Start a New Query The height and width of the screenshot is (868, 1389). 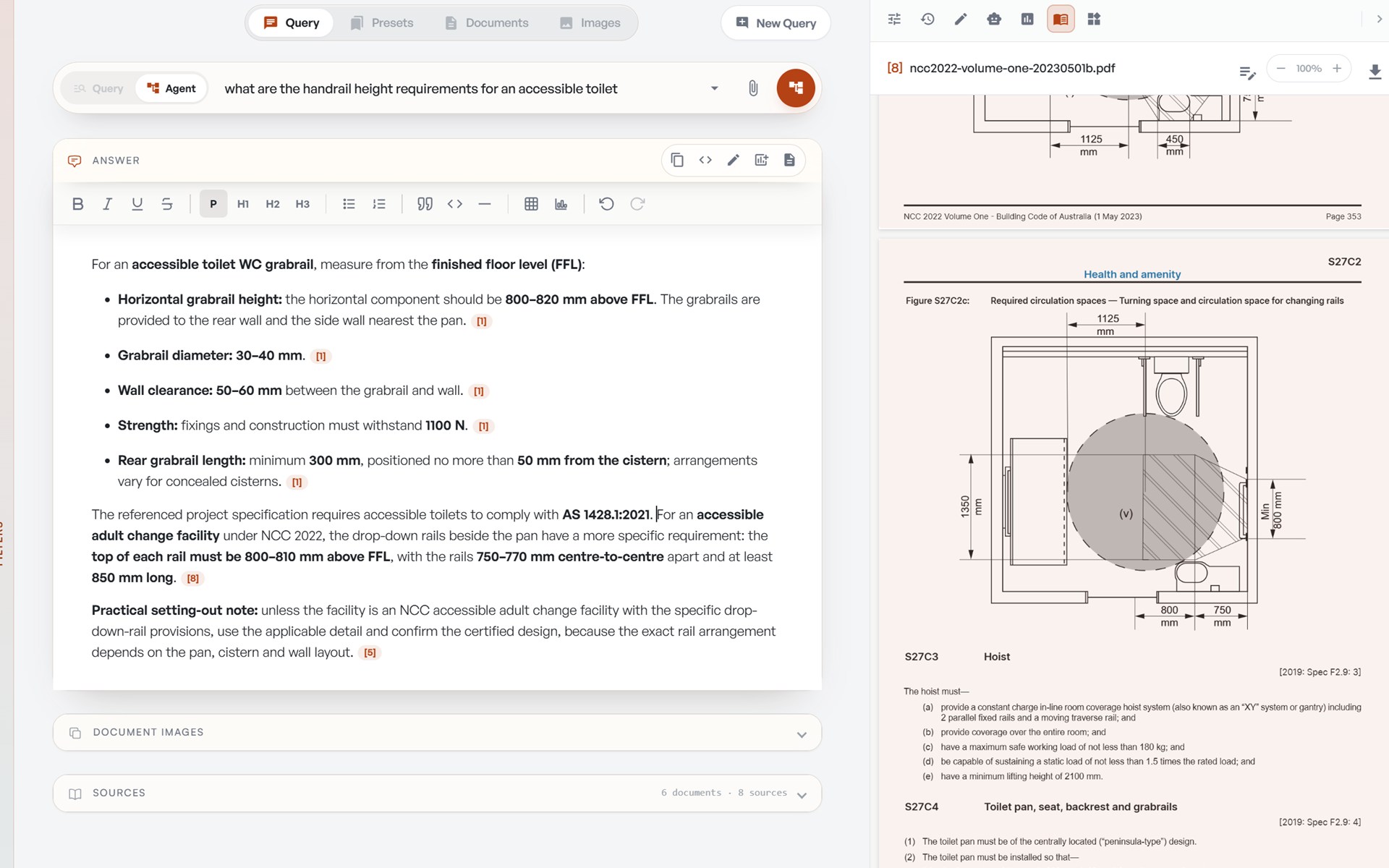tap(776, 23)
